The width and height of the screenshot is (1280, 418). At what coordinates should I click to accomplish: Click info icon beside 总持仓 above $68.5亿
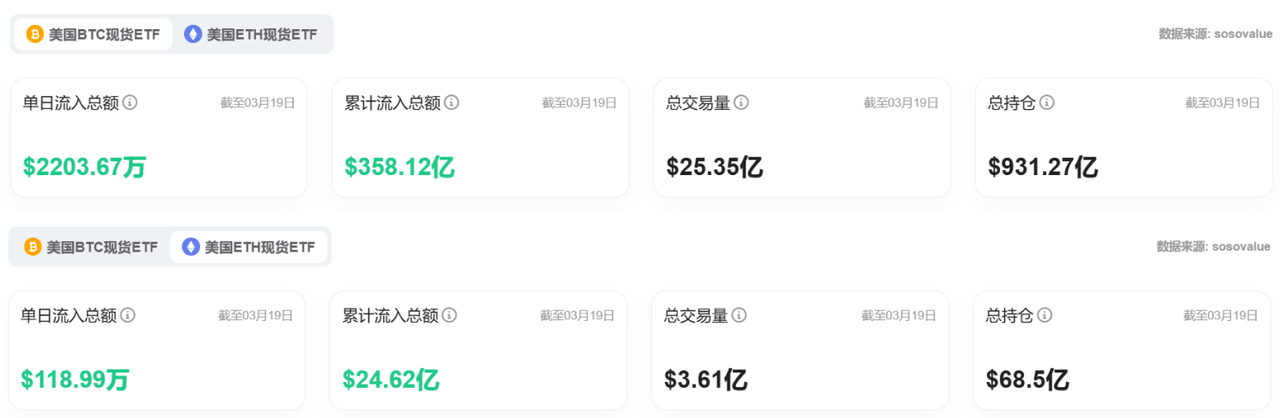tap(1044, 315)
